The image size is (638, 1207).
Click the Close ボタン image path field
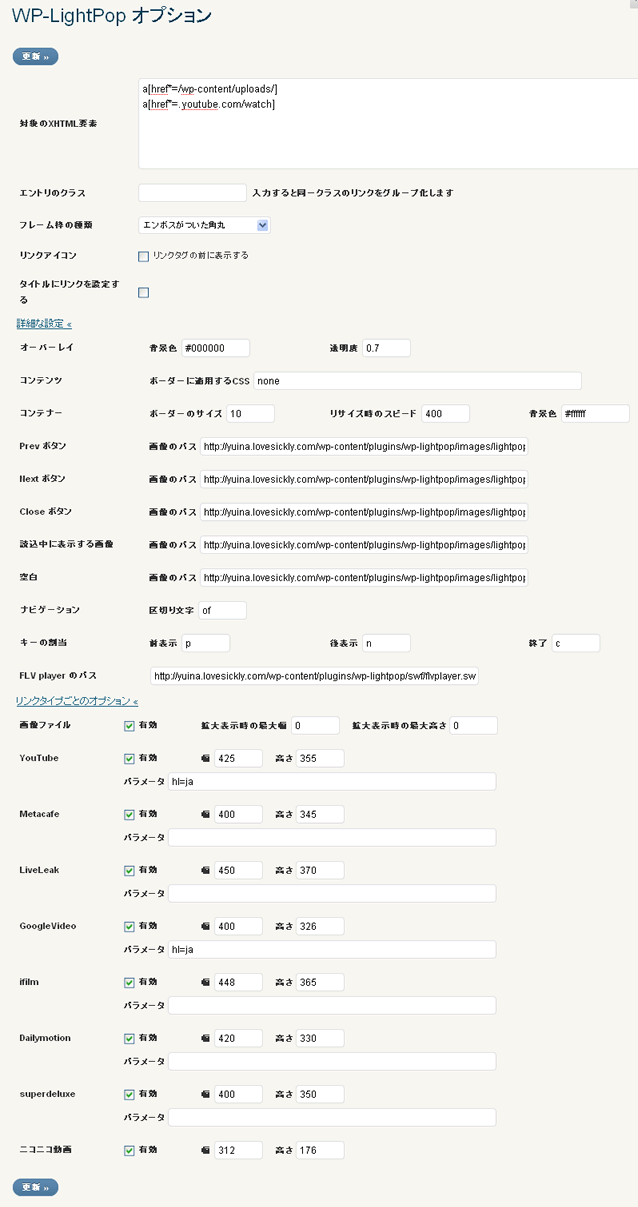pos(364,512)
